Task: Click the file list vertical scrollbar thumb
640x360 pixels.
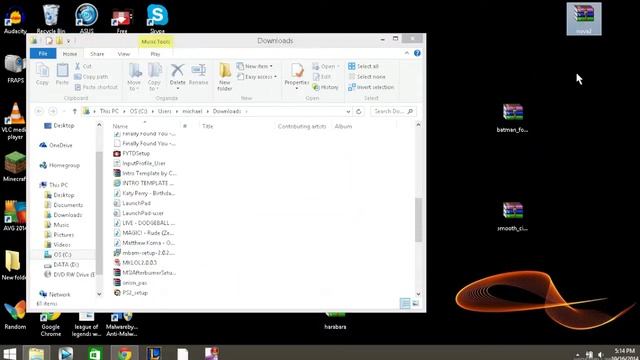Action: [418, 220]
